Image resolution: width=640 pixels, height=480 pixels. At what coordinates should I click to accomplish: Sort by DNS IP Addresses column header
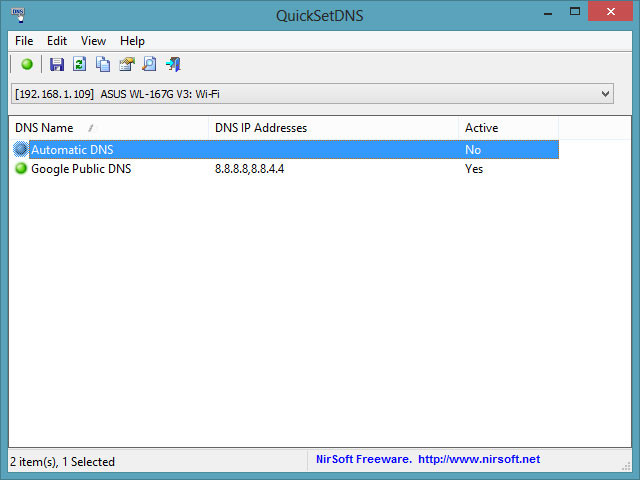[333, 128]
